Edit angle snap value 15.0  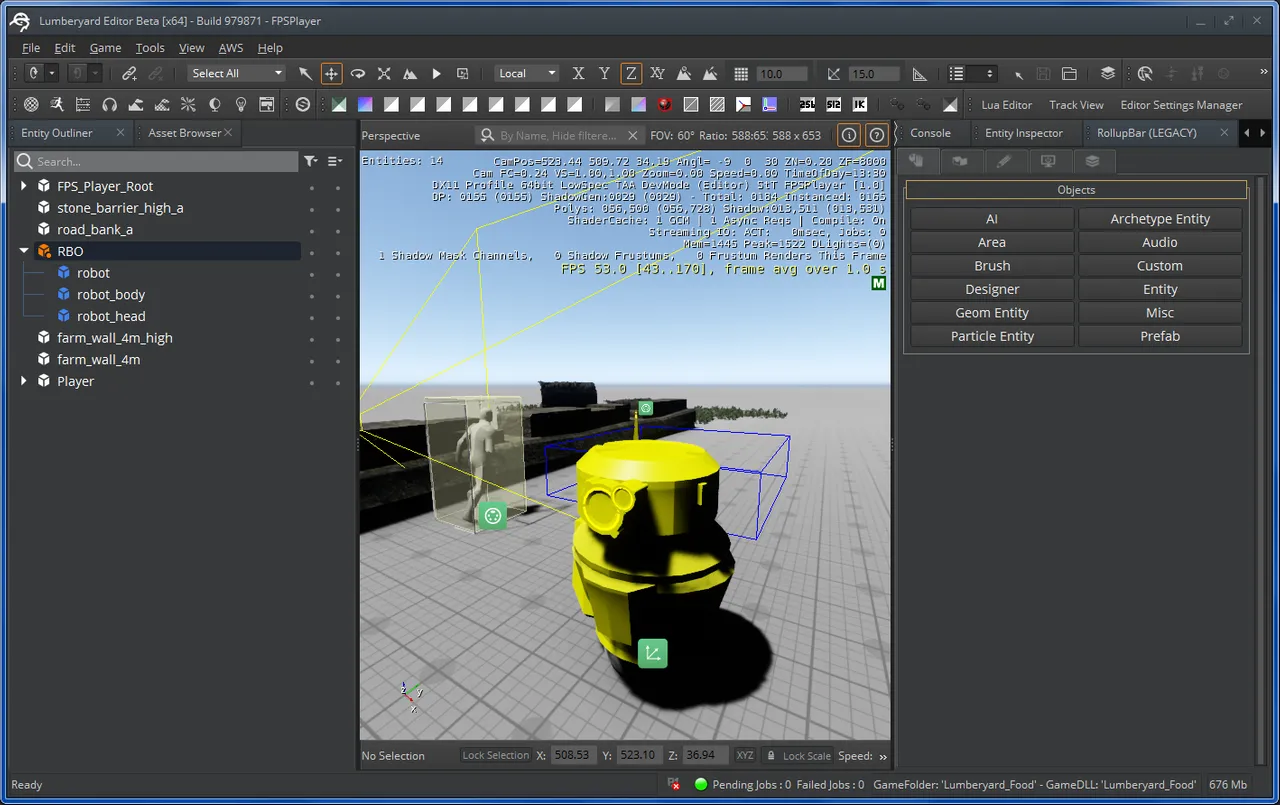pos(873,73)
